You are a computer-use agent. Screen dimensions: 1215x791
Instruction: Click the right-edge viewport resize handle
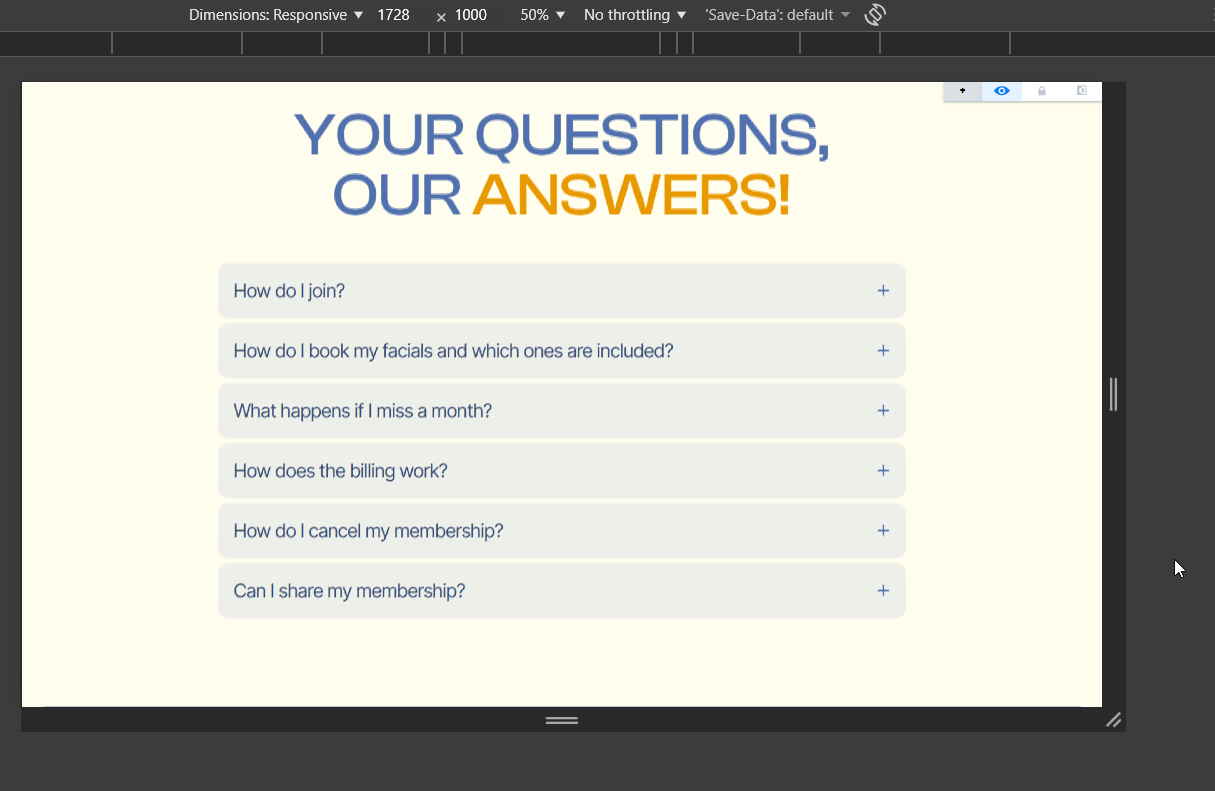[1114, 394]
